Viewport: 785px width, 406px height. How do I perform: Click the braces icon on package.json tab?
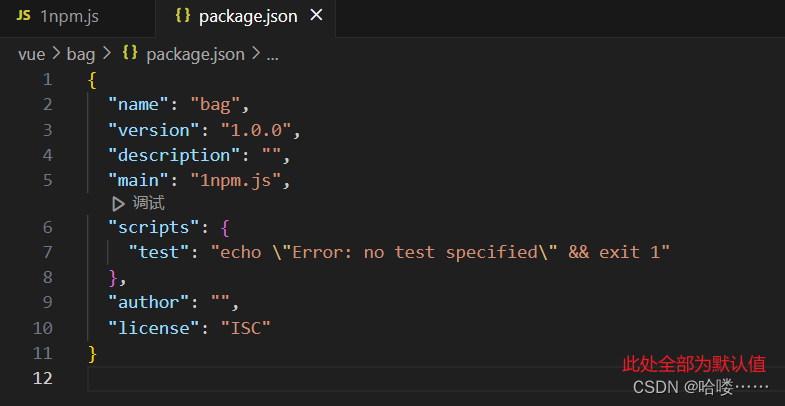[183, 16]
